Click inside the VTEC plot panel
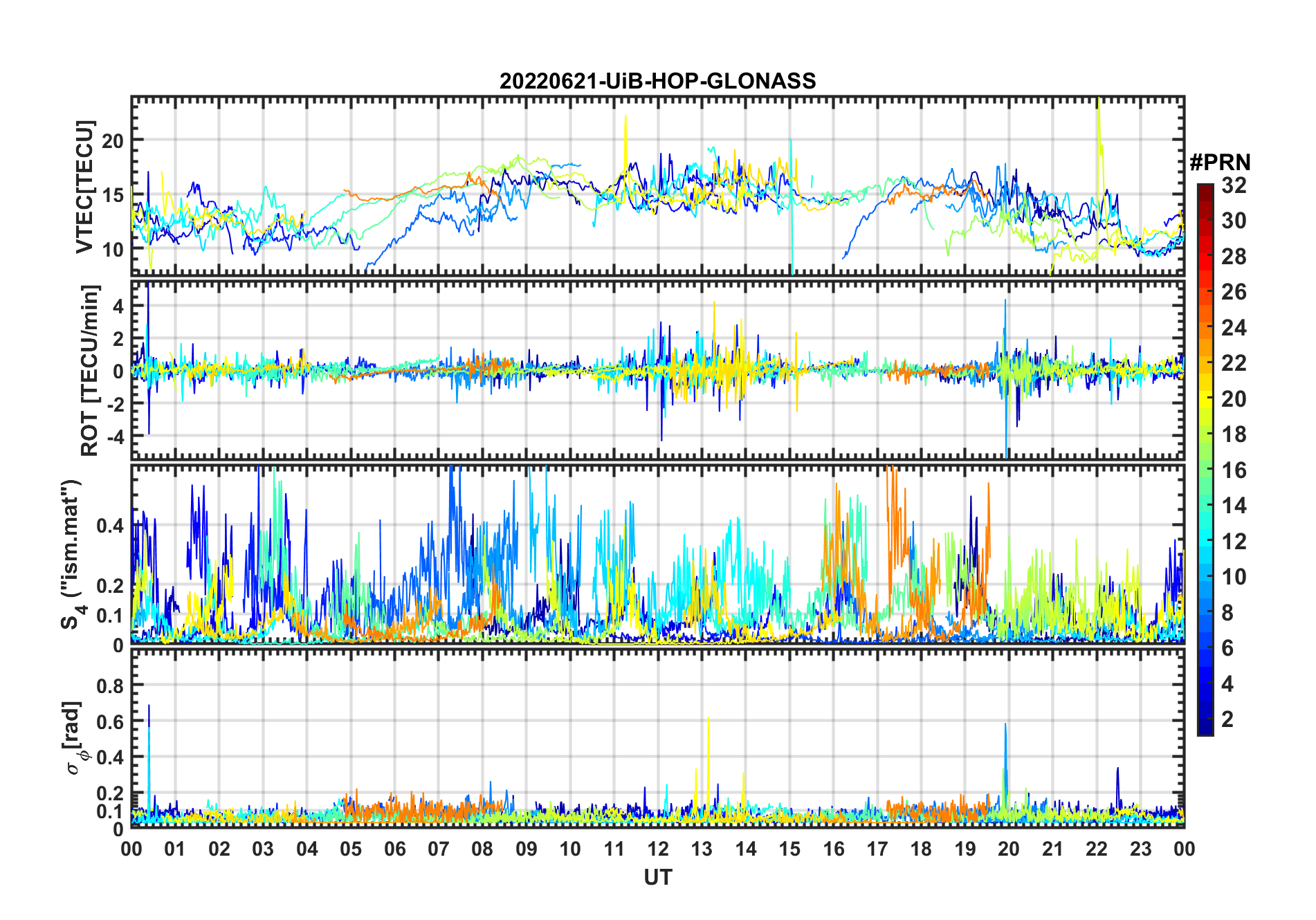1316x920 pixels. pos(658,186)
